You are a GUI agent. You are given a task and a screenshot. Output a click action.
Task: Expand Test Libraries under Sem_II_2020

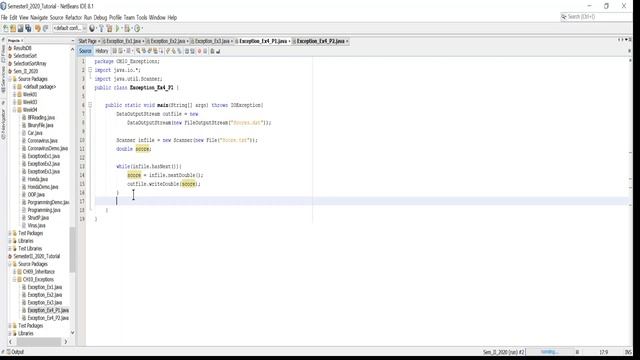tap(10, 249)
